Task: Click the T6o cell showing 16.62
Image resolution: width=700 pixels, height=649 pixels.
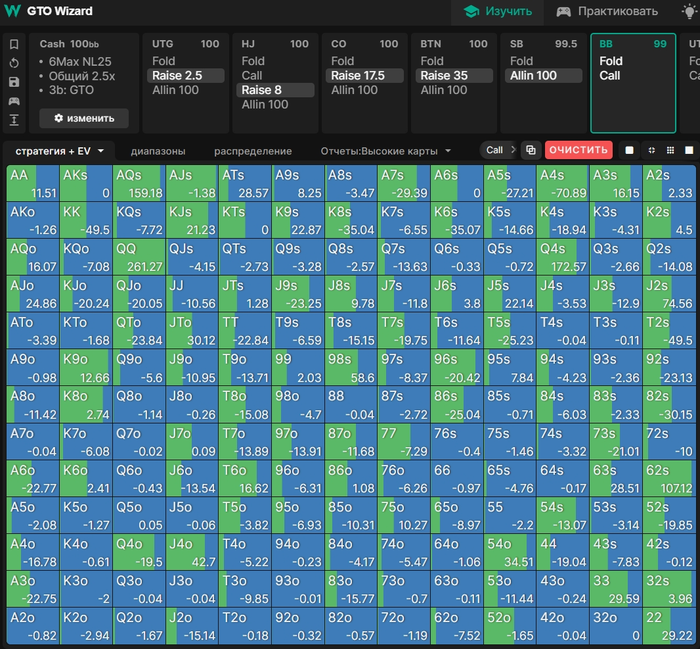Action: click(x=245, y=478)
